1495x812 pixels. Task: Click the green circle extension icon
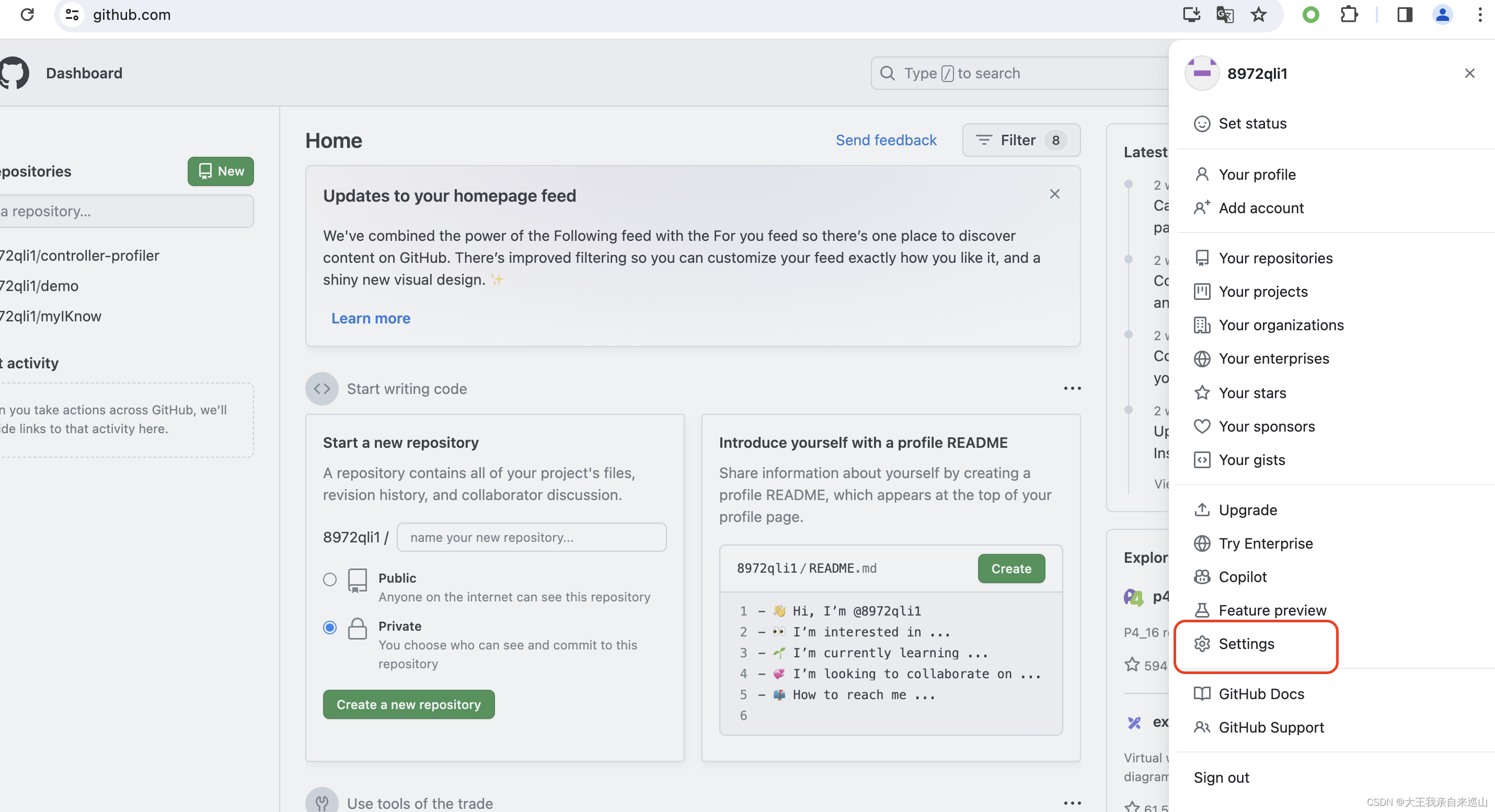(x=1310, y=15)
